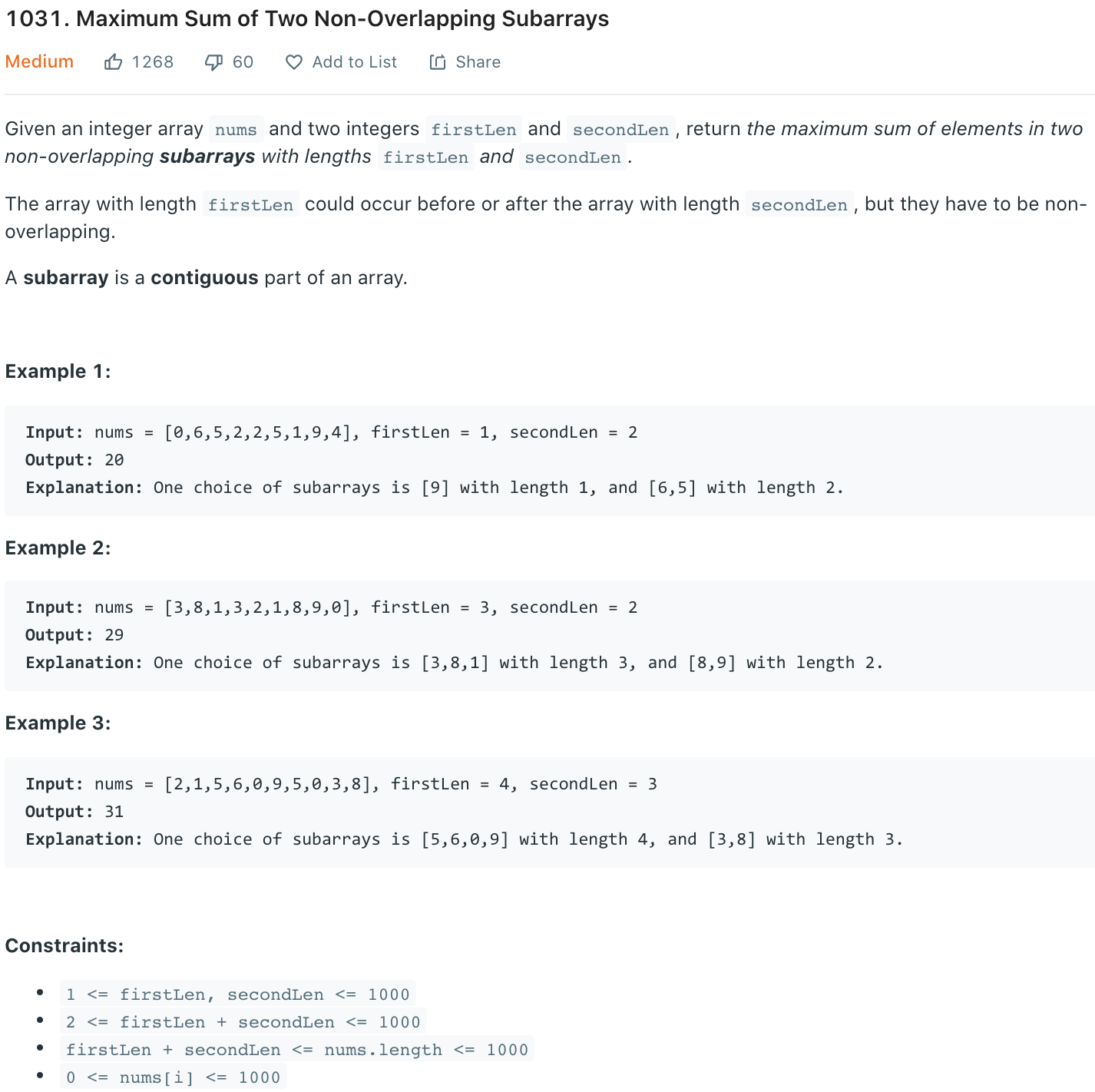Click the heart icon next to Add to List

click(x=294, y=61)
